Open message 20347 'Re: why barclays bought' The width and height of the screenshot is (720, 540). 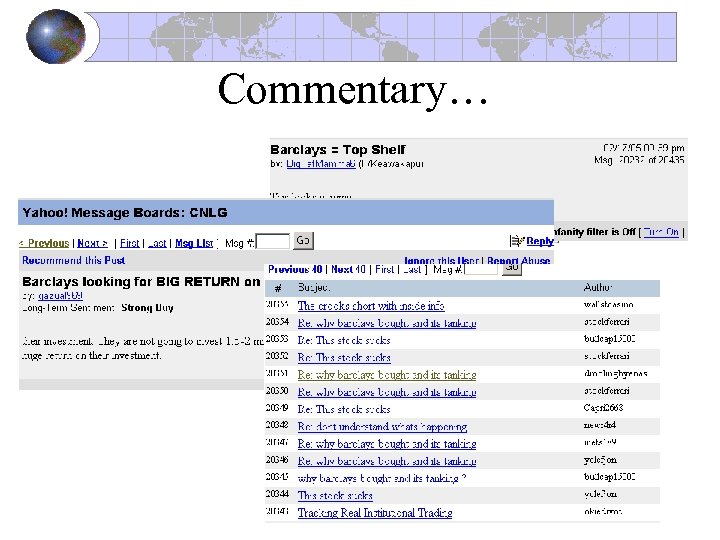(387, 444)
